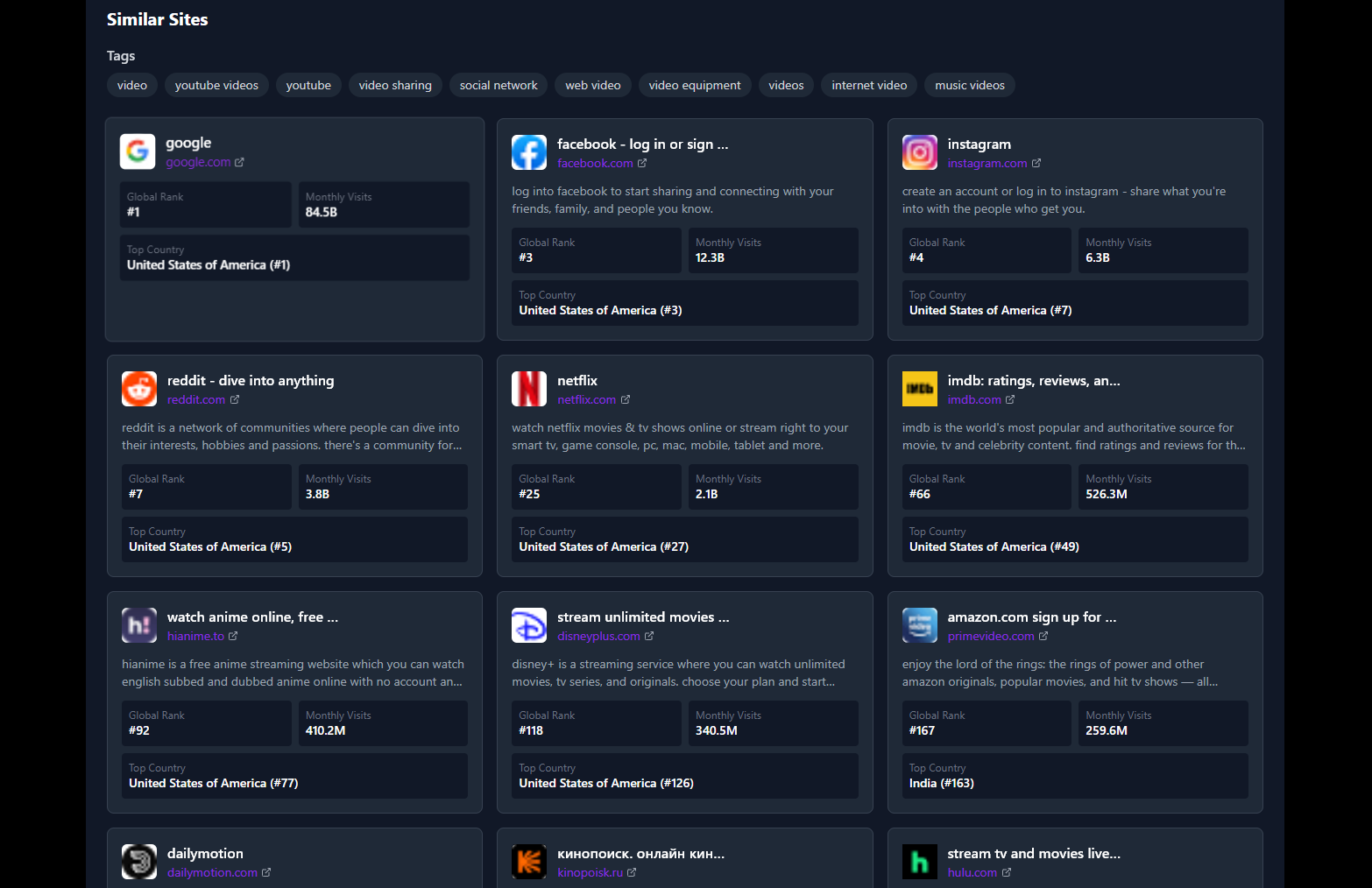
Task: Open the disneyplus.com link
Action: click(x=598, y=636)
